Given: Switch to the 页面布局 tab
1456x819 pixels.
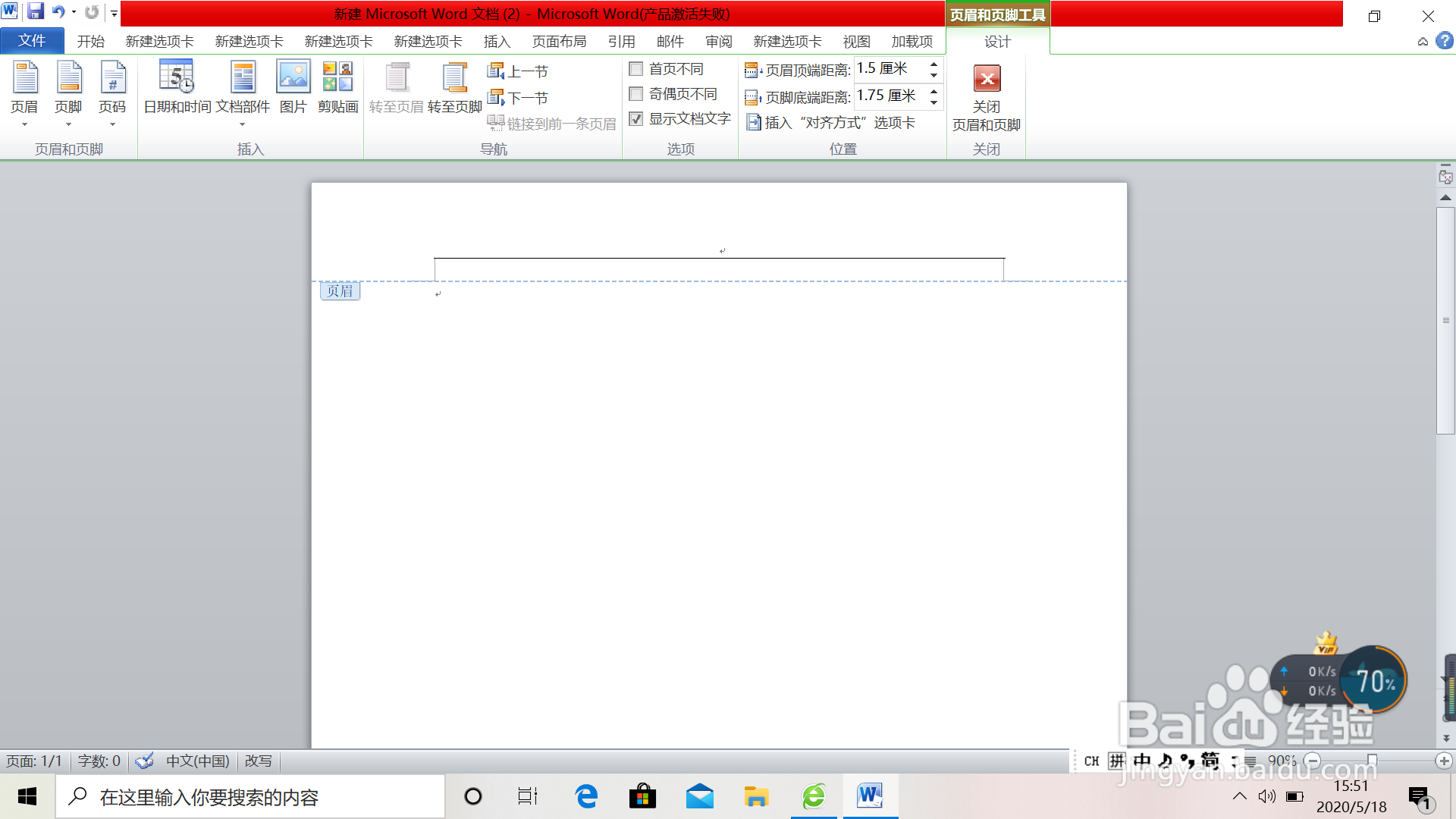Looking at the screenshot, I should coord(560,42).
